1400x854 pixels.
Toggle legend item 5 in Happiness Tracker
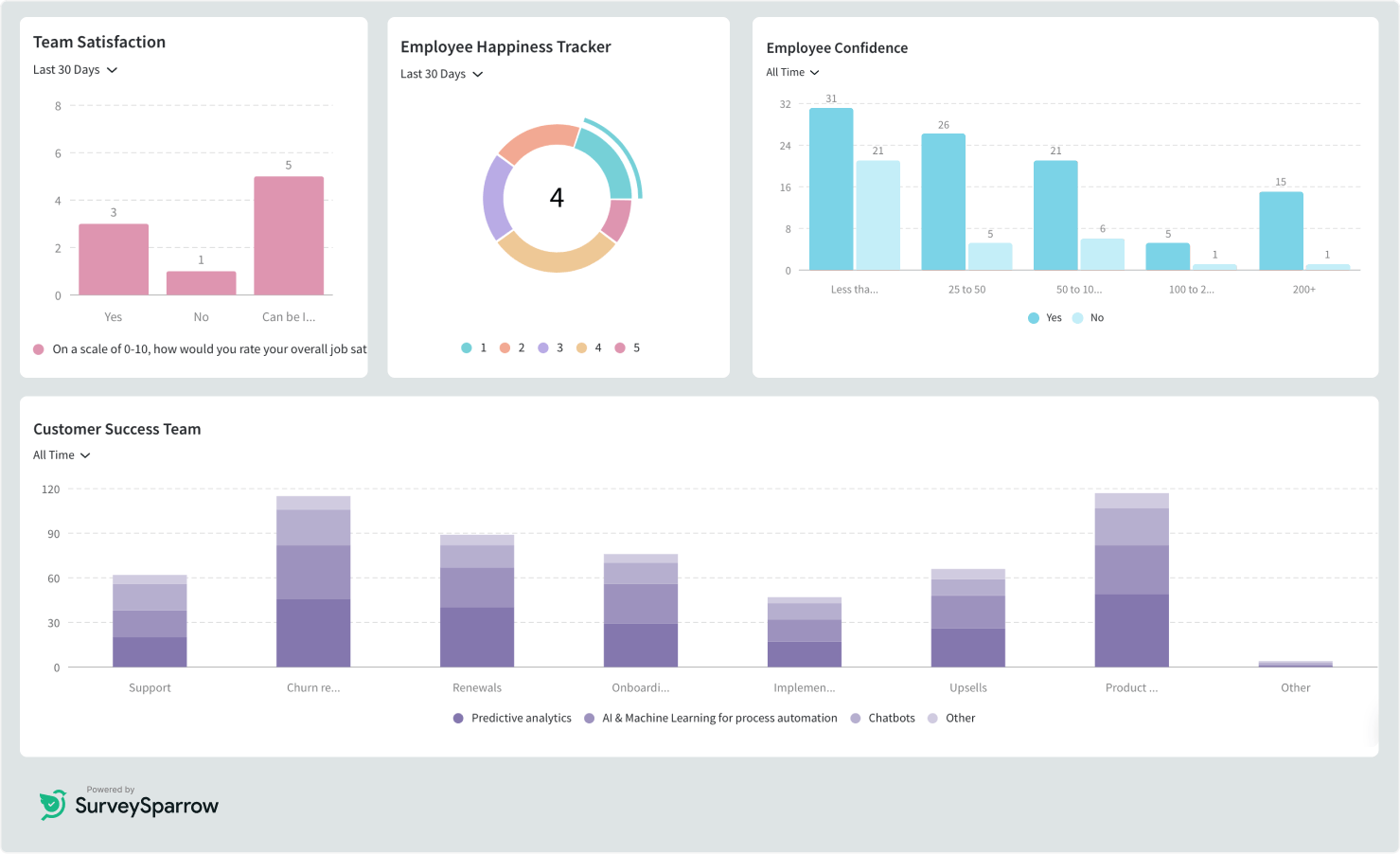[628, 348]
